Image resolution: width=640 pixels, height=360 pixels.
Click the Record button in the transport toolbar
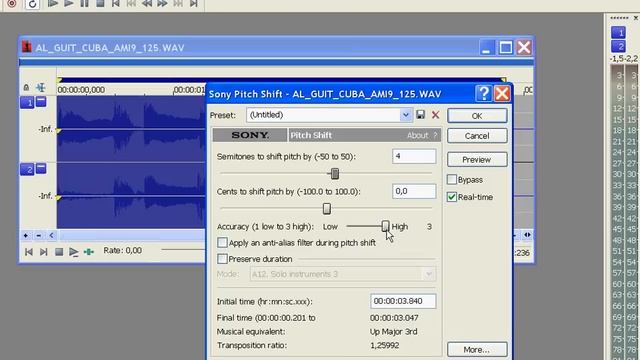coord(12,4)
